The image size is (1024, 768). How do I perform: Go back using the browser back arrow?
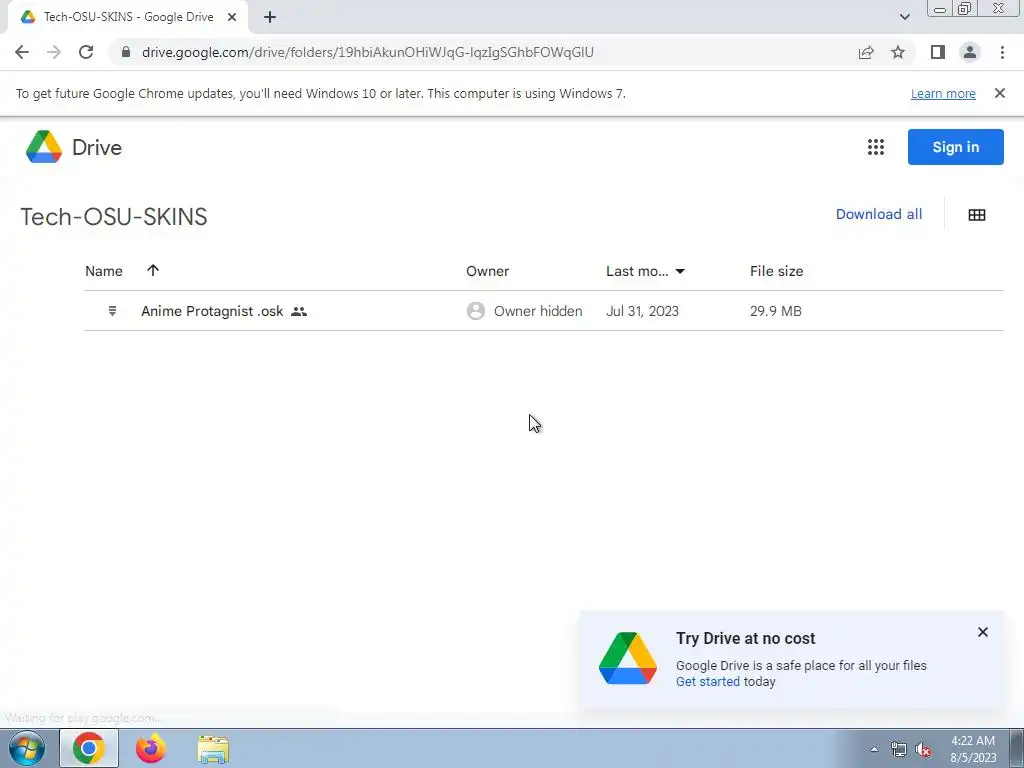22,52
